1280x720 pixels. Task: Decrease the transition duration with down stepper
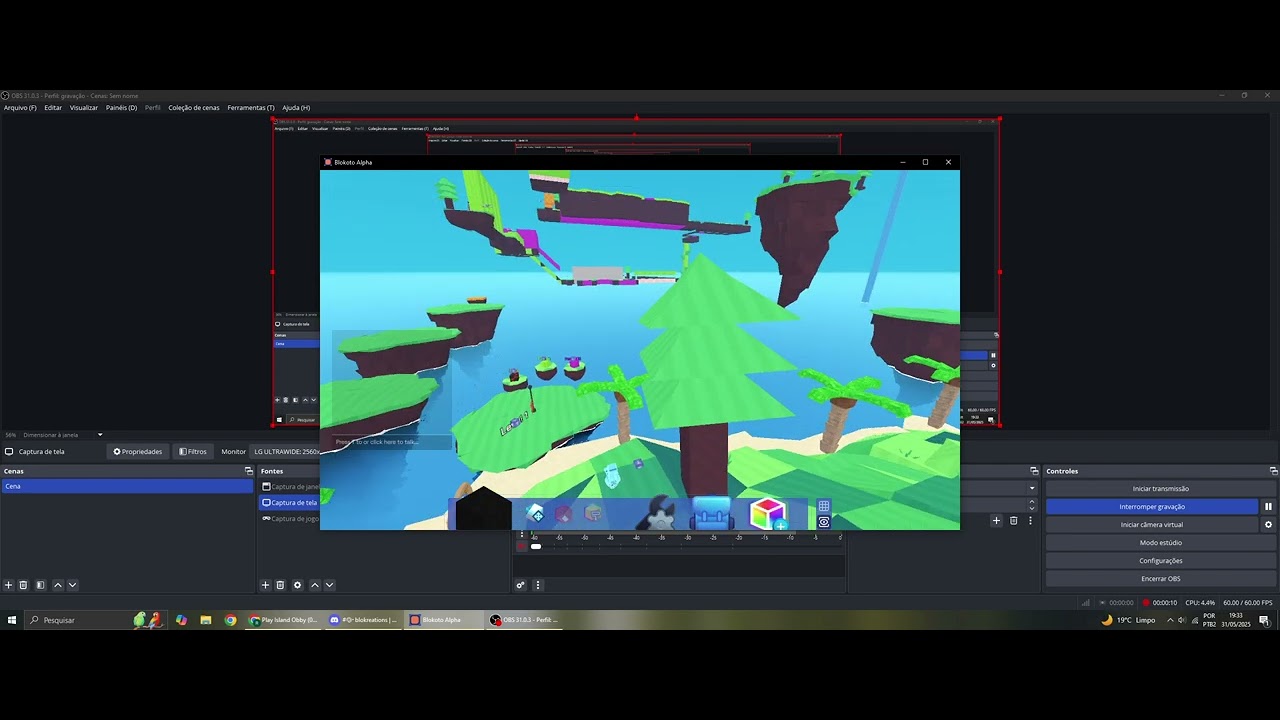(x=1032, y=508)
